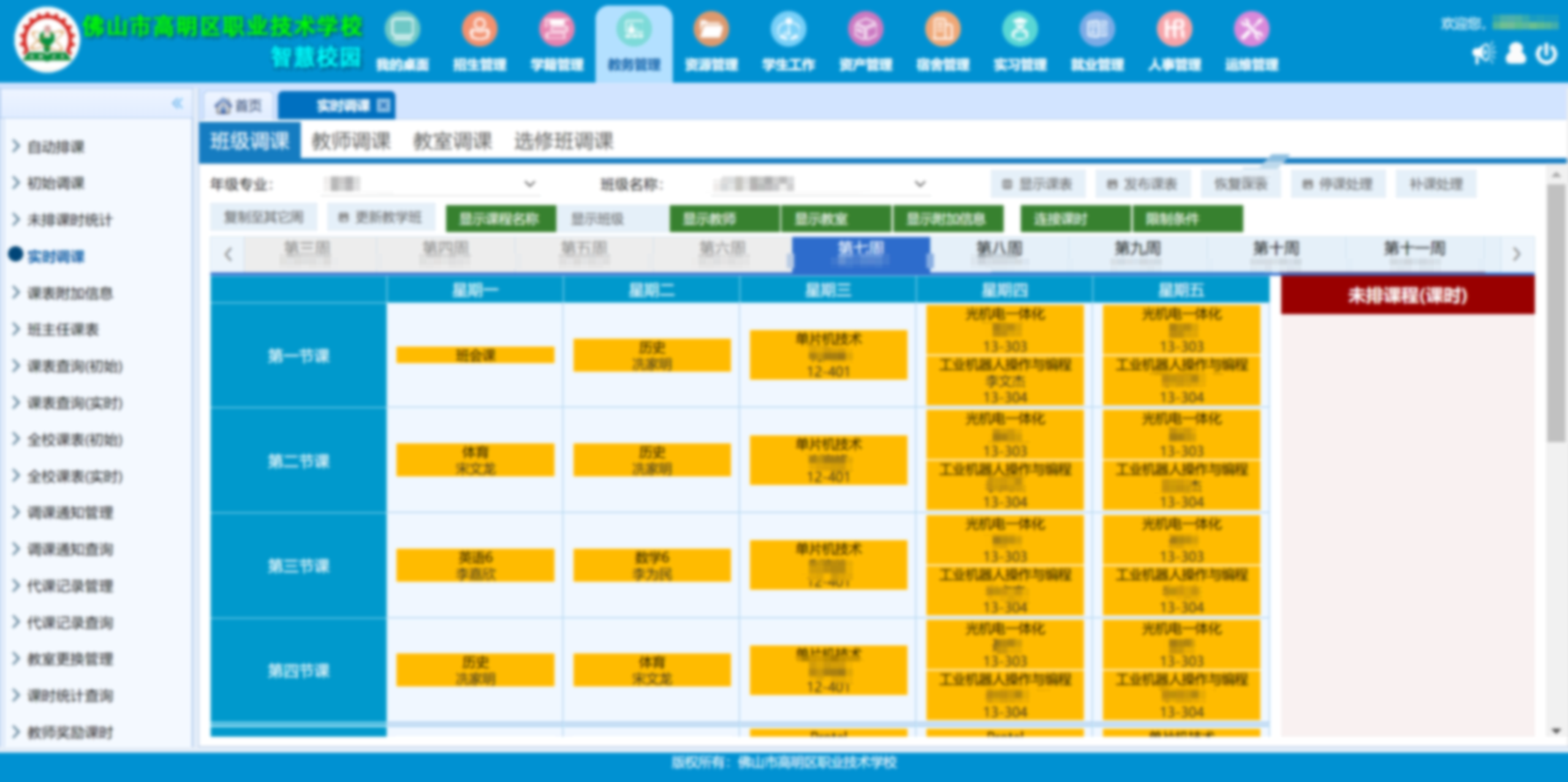Toggle 显示附加信息 green button

[948, 219]
